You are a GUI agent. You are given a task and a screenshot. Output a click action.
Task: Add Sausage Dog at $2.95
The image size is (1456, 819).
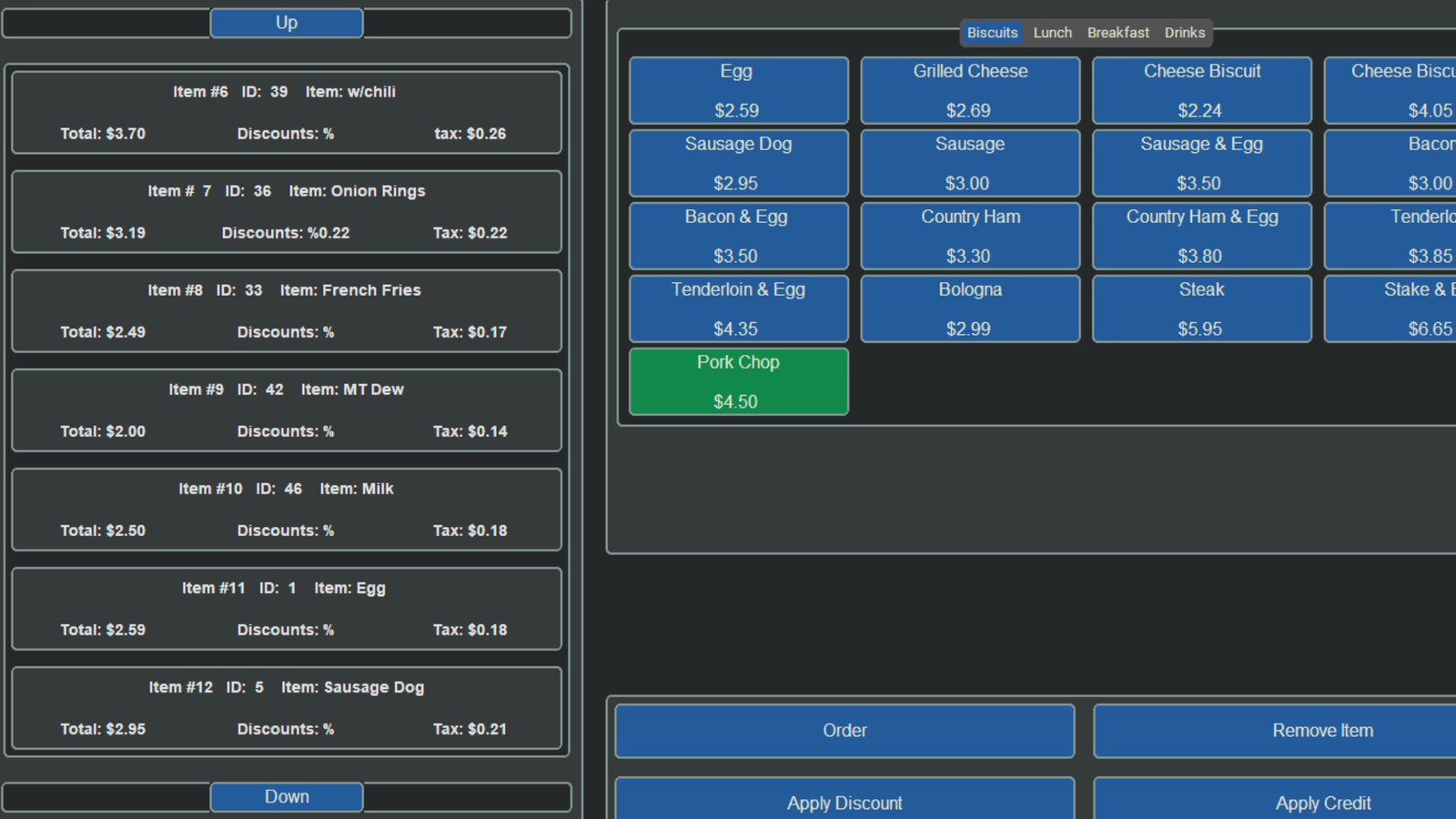[738, 163]
